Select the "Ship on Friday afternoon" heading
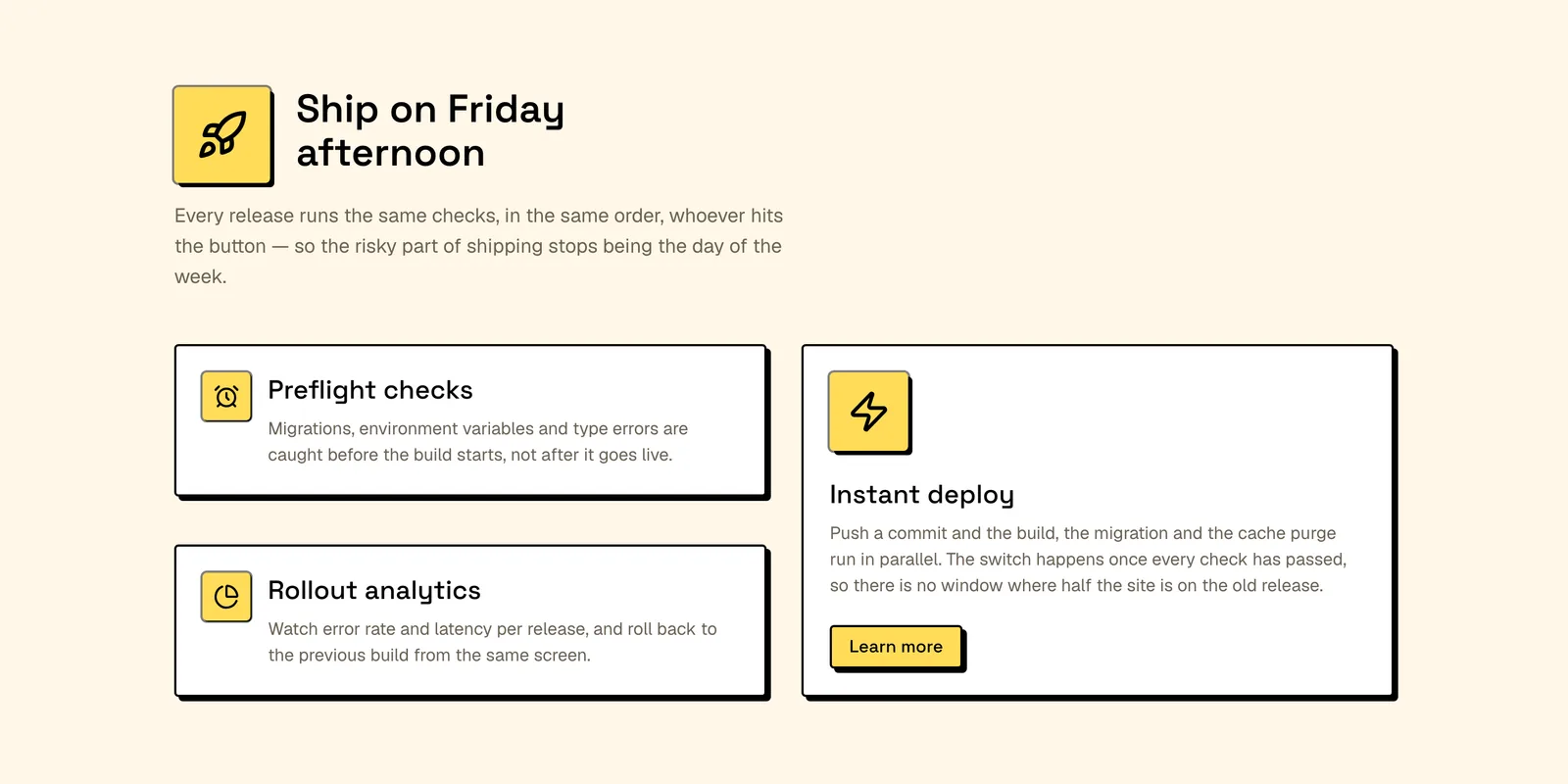1568x784 pixels. pyautogui.click(x=430, y=131)
